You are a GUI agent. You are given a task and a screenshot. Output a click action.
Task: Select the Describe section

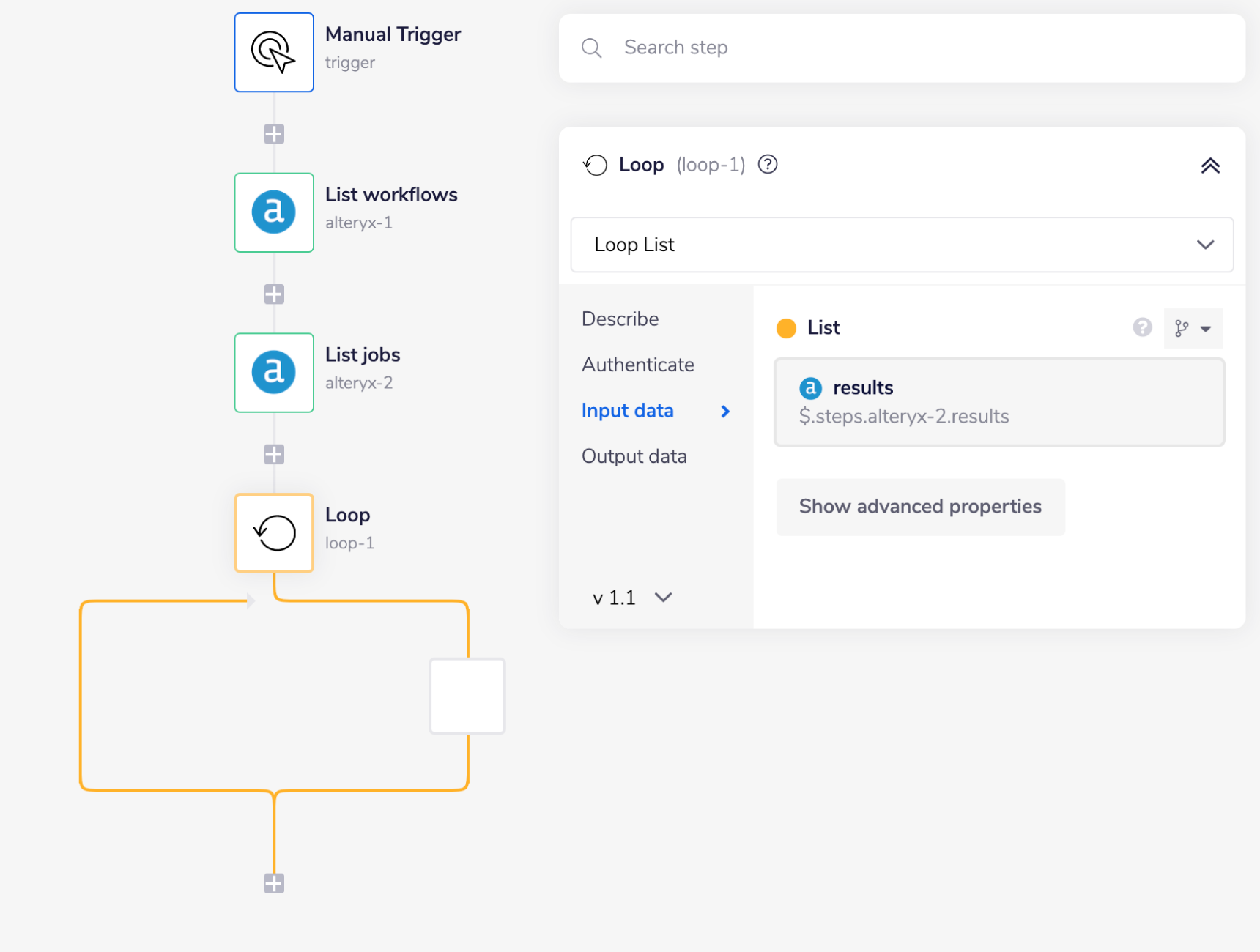click(x=619, y=319)
